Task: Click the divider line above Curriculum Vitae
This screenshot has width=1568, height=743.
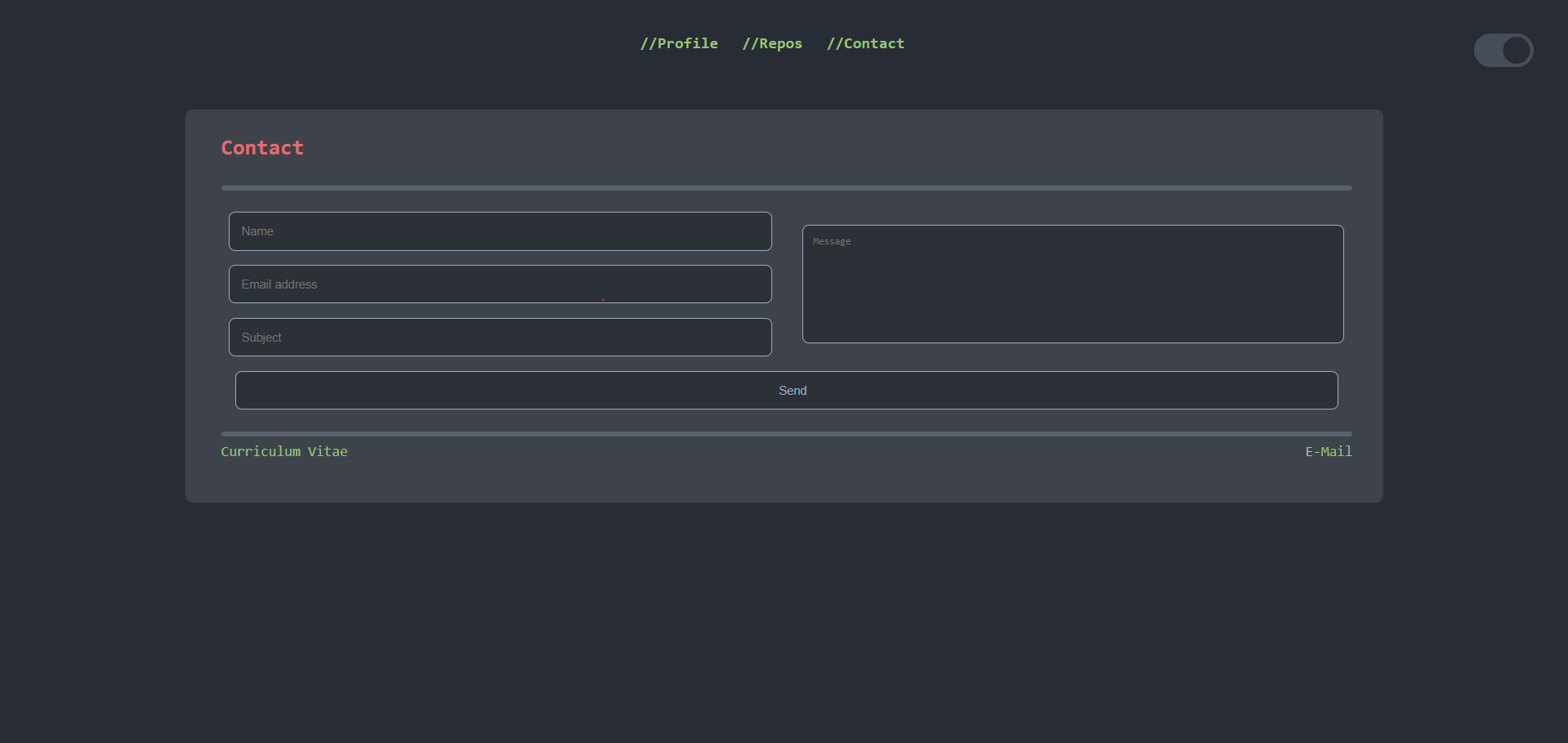Action: (x=786, y=434)
